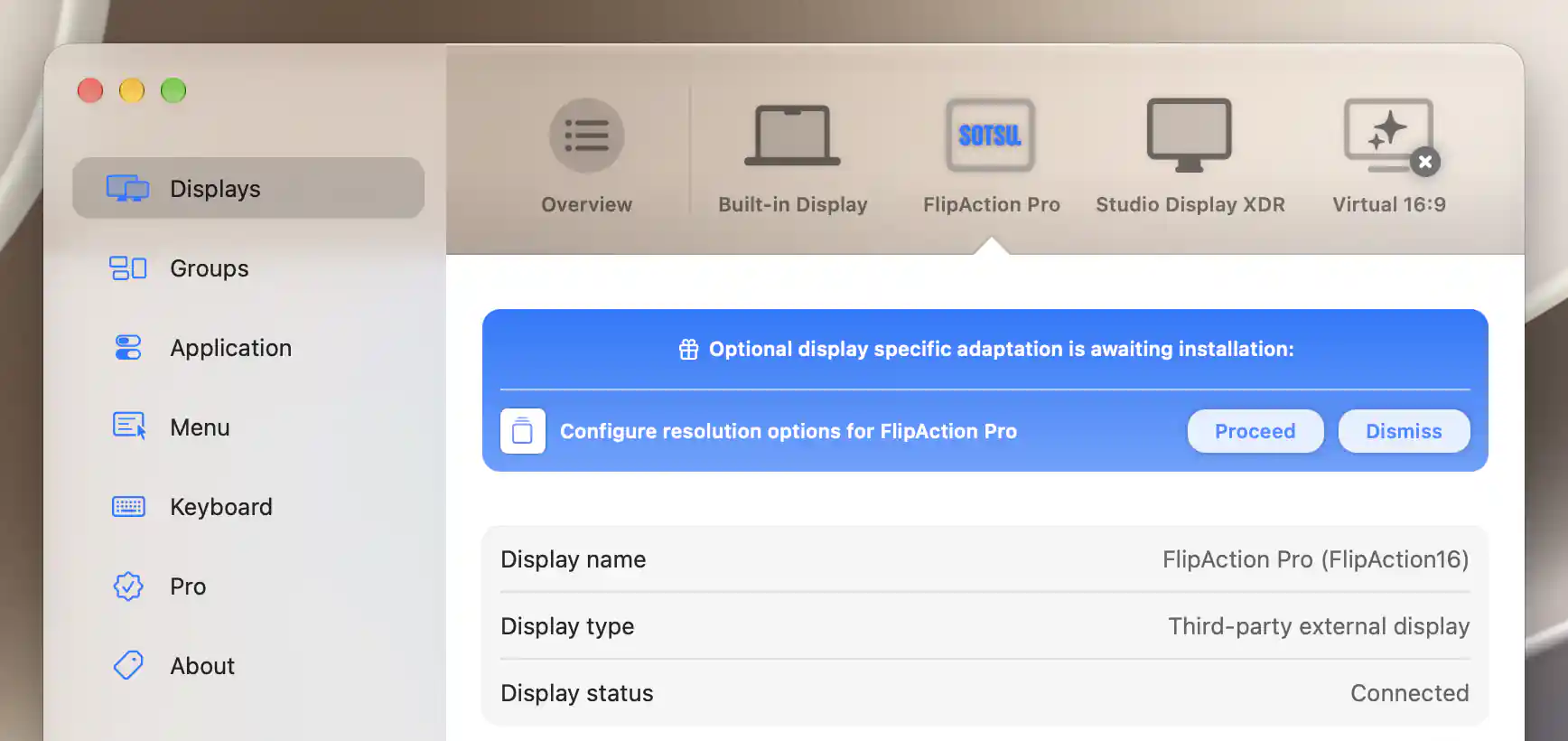Click the 'Optional display specific adaptation' banner heading
The height and width of the screenshot is (741, 1568).
[x=1001, y=349]
